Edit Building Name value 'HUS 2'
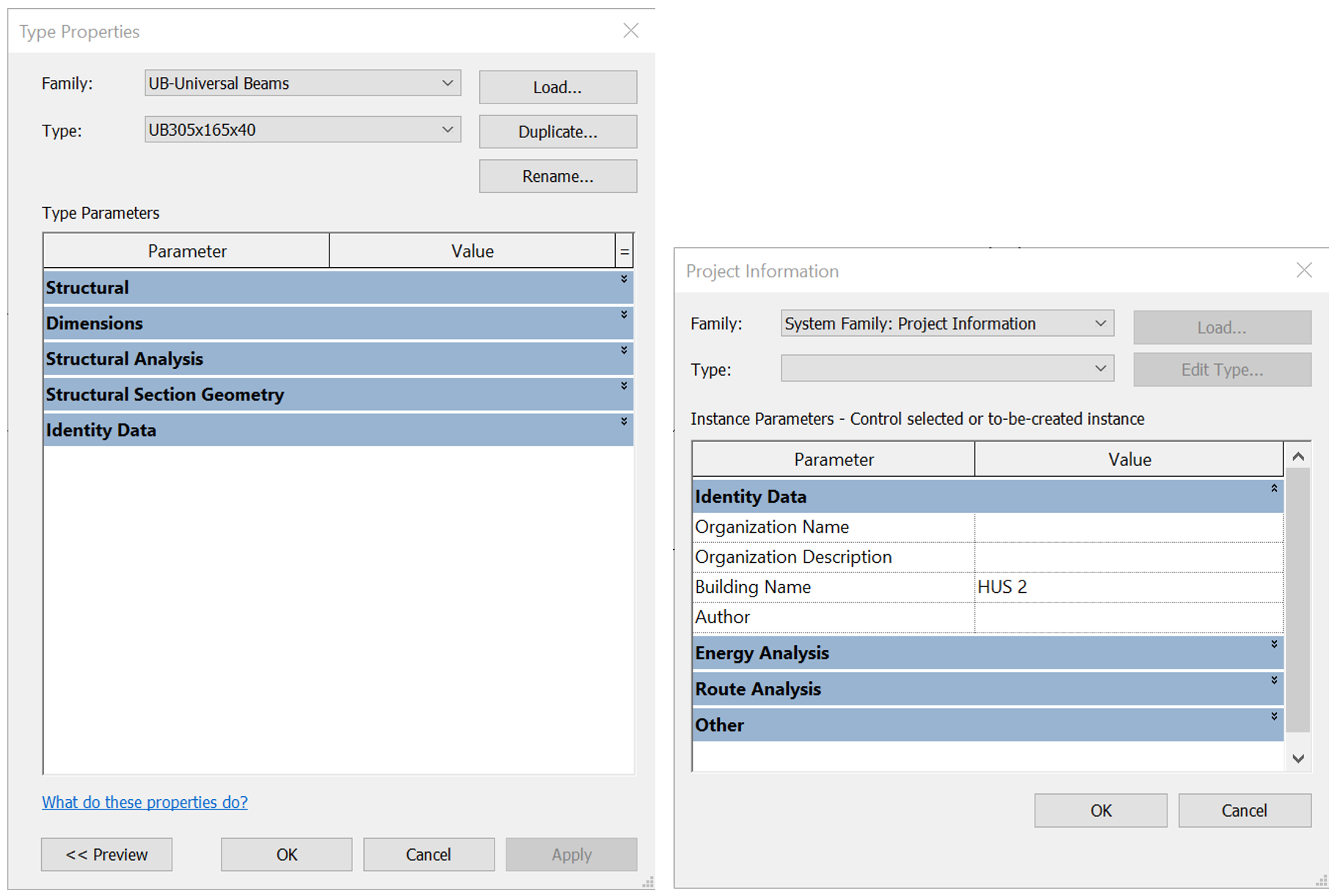 (1129, 587)
